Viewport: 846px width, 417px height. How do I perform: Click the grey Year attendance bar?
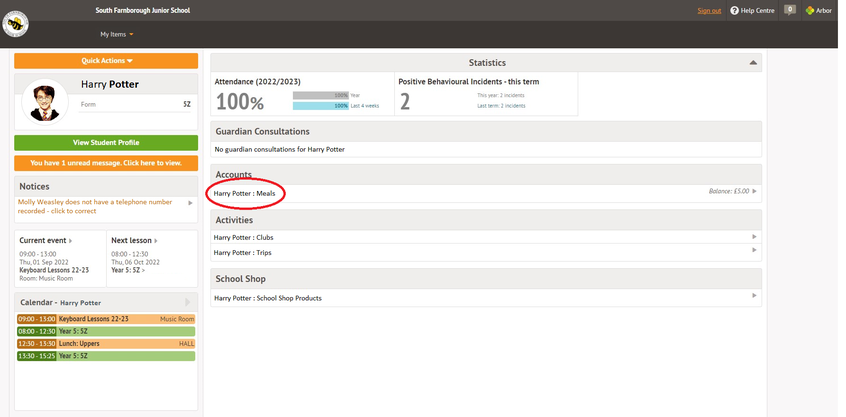click(x=320, y=95)
